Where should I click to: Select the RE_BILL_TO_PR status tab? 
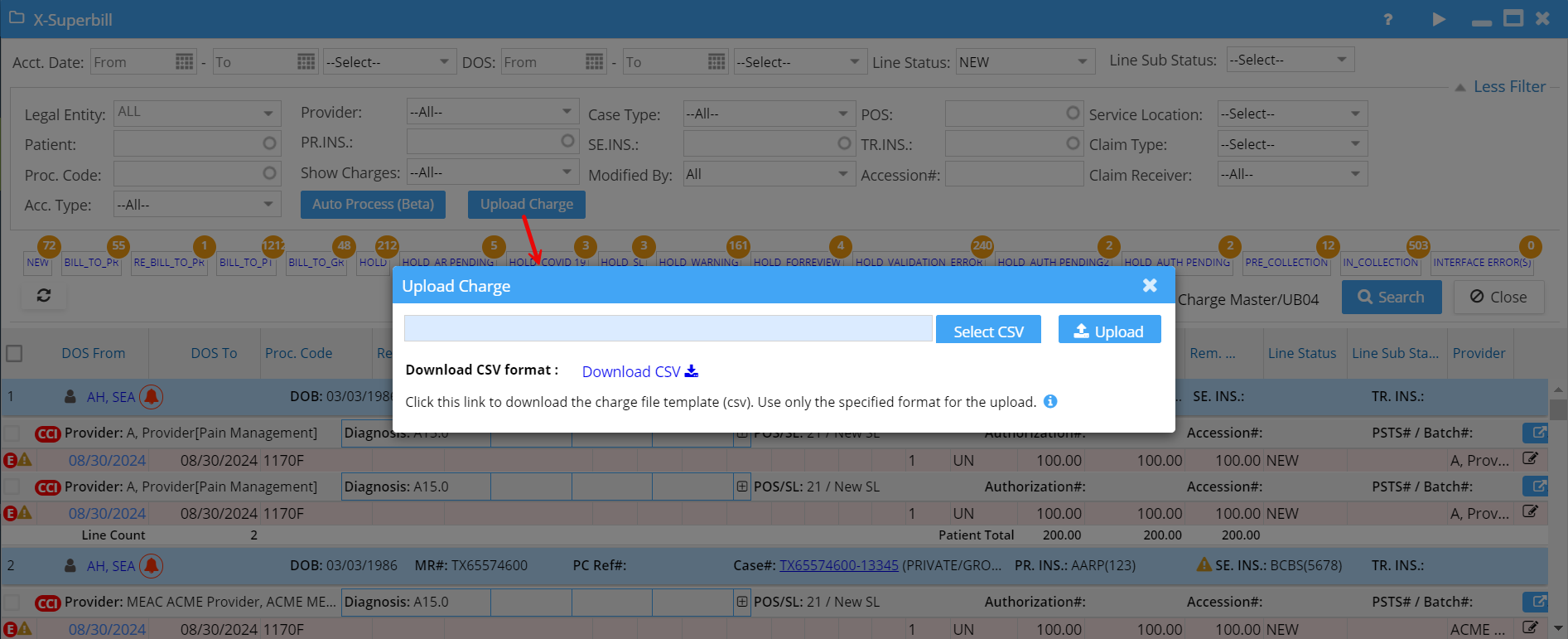click(x=169, y=262)
